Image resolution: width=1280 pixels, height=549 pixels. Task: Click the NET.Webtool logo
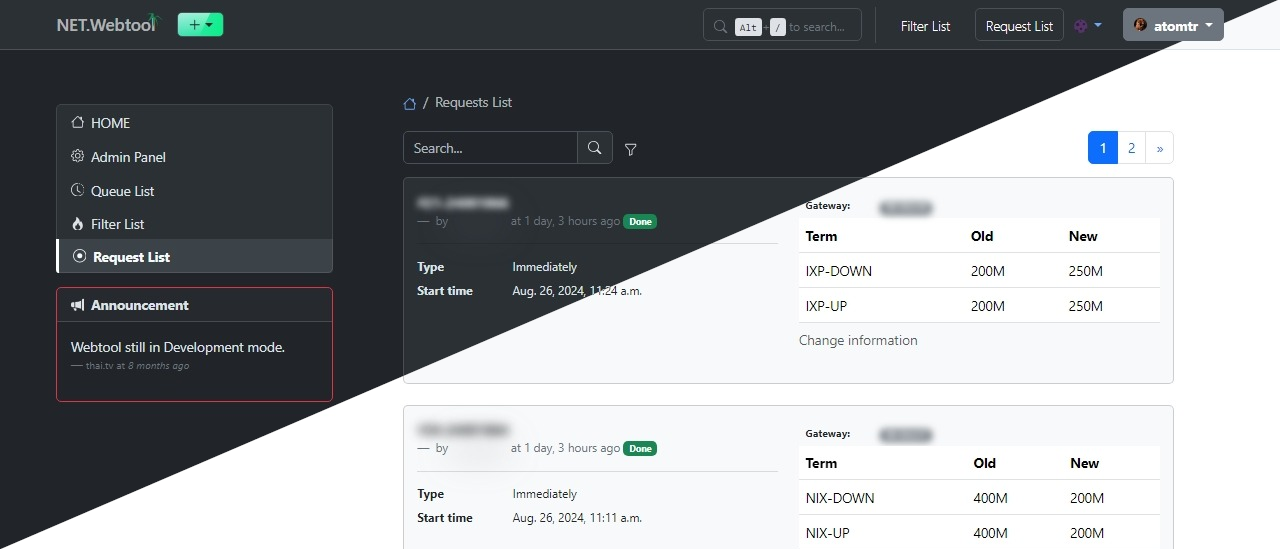coord(106,25)
